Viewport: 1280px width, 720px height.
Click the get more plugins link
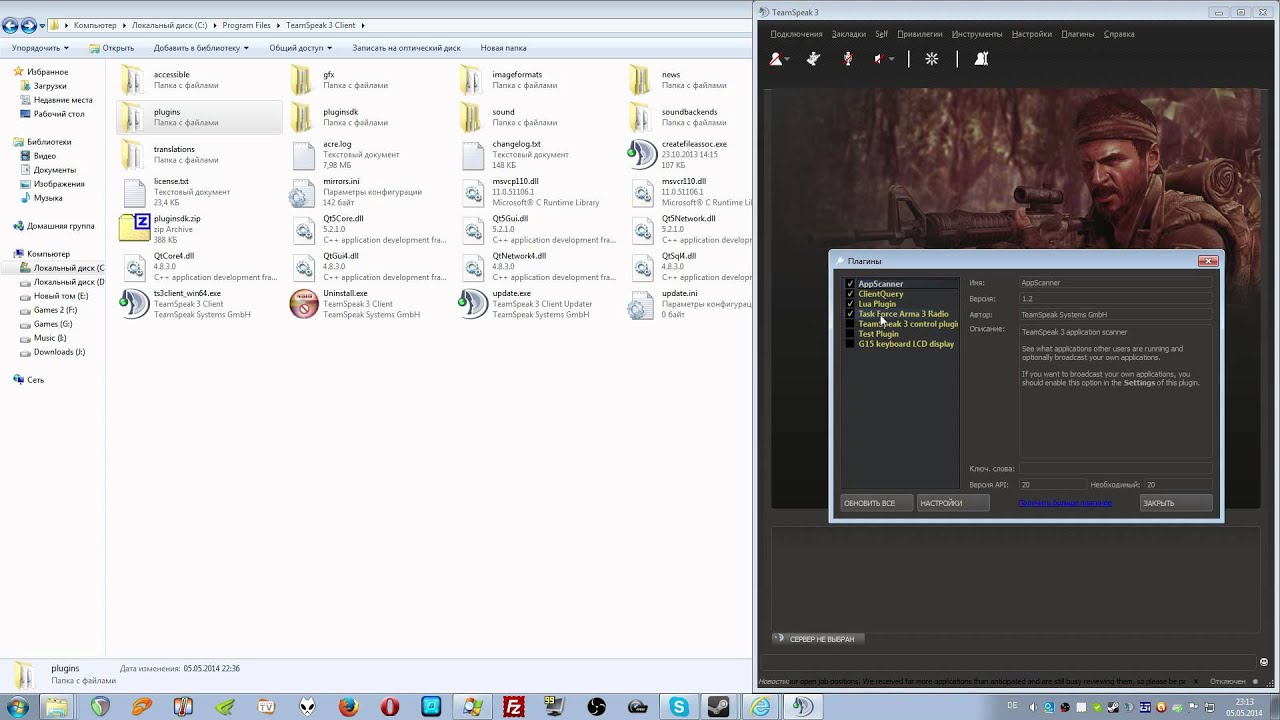pyautogui.click(x=1065, y=503)
